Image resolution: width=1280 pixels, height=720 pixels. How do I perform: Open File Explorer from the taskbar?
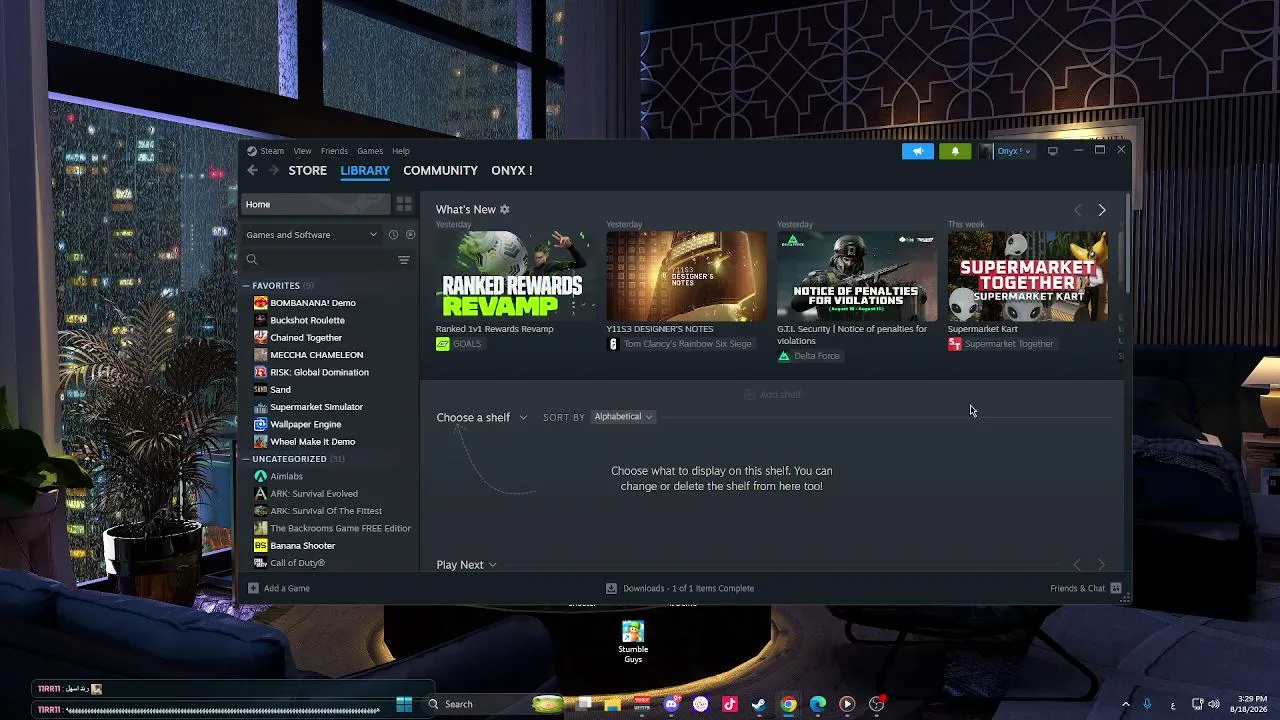click(612, 704)
